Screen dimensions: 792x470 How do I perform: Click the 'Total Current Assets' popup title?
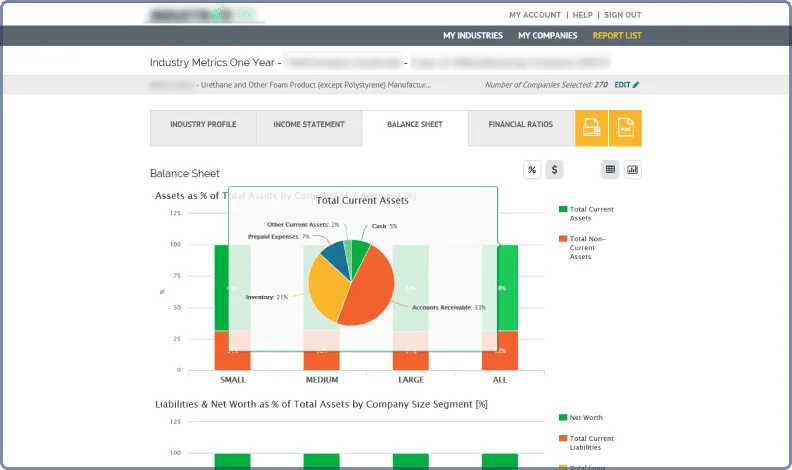pyautogui.click(x=362, y=200)
